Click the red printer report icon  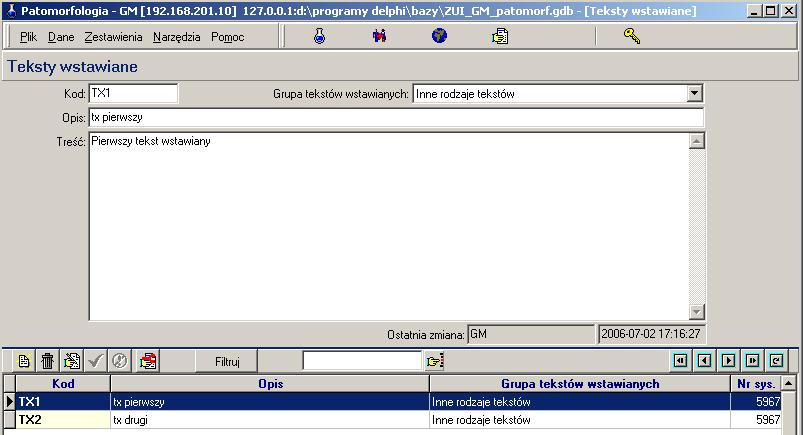[x=148, y=361]
